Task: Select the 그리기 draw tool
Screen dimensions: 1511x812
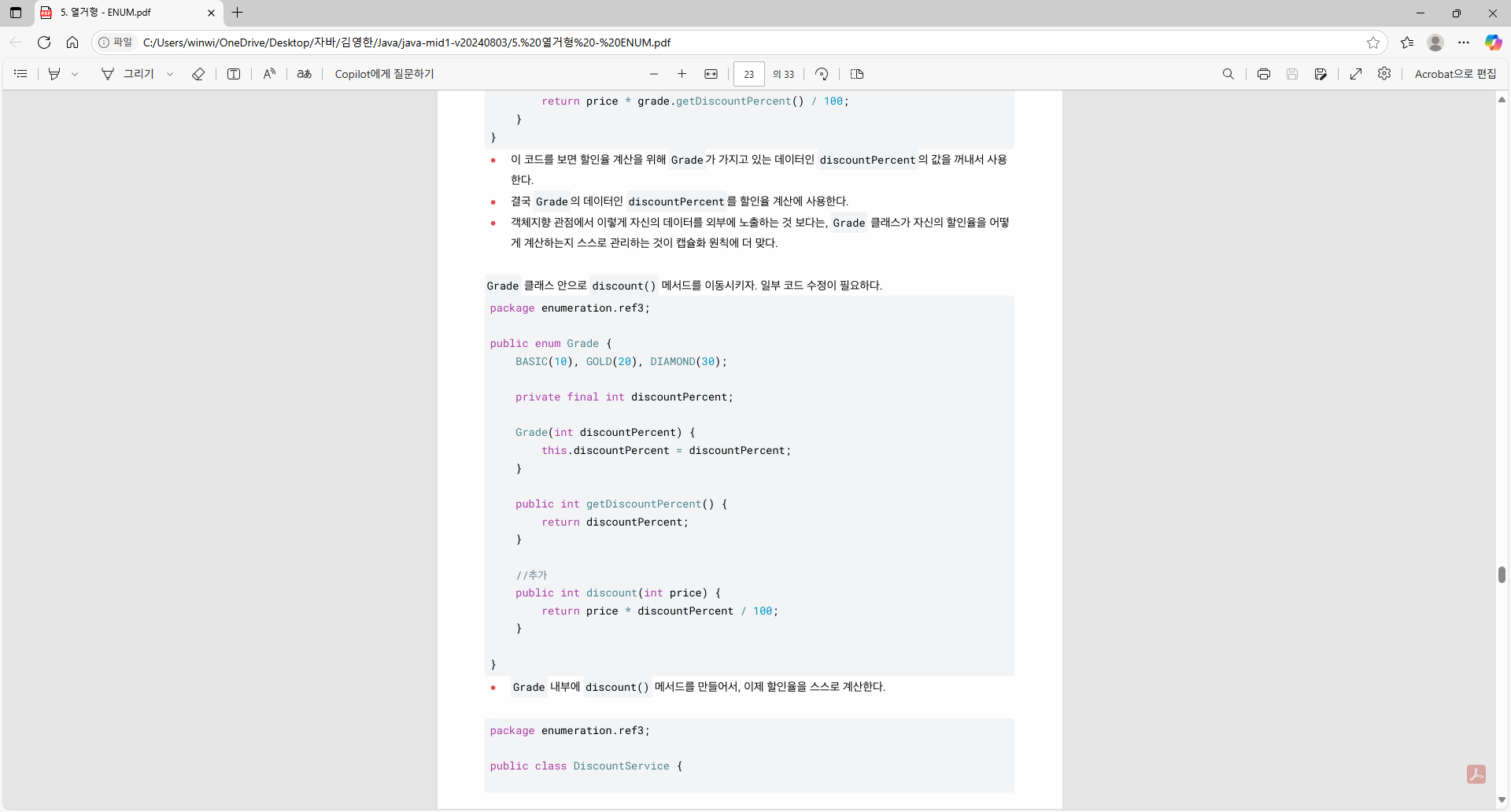Action: point(127,74)
